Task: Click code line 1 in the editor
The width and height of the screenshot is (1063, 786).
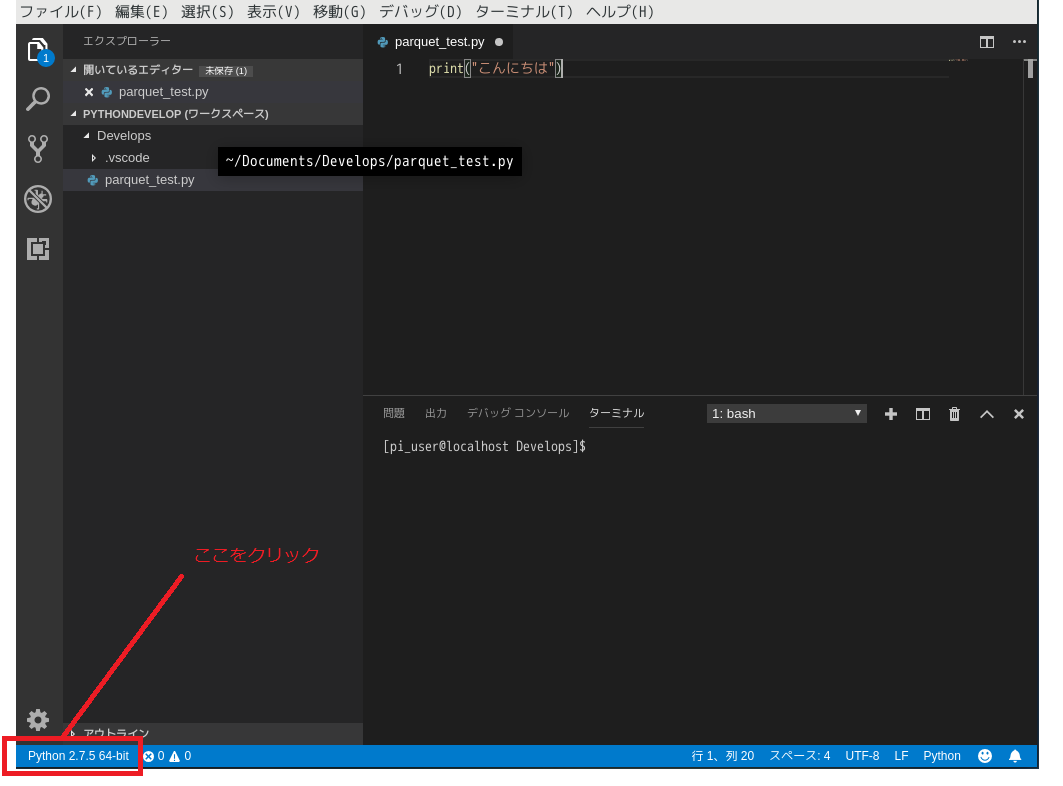Action: click(x=496, y=68)
